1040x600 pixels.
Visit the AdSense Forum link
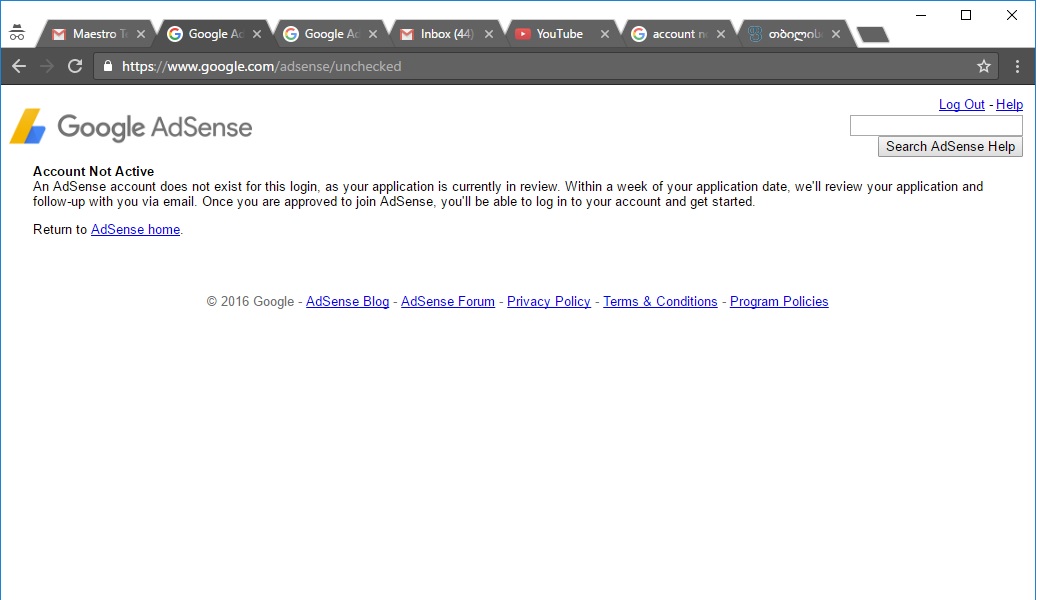click(x=448, y=302)
